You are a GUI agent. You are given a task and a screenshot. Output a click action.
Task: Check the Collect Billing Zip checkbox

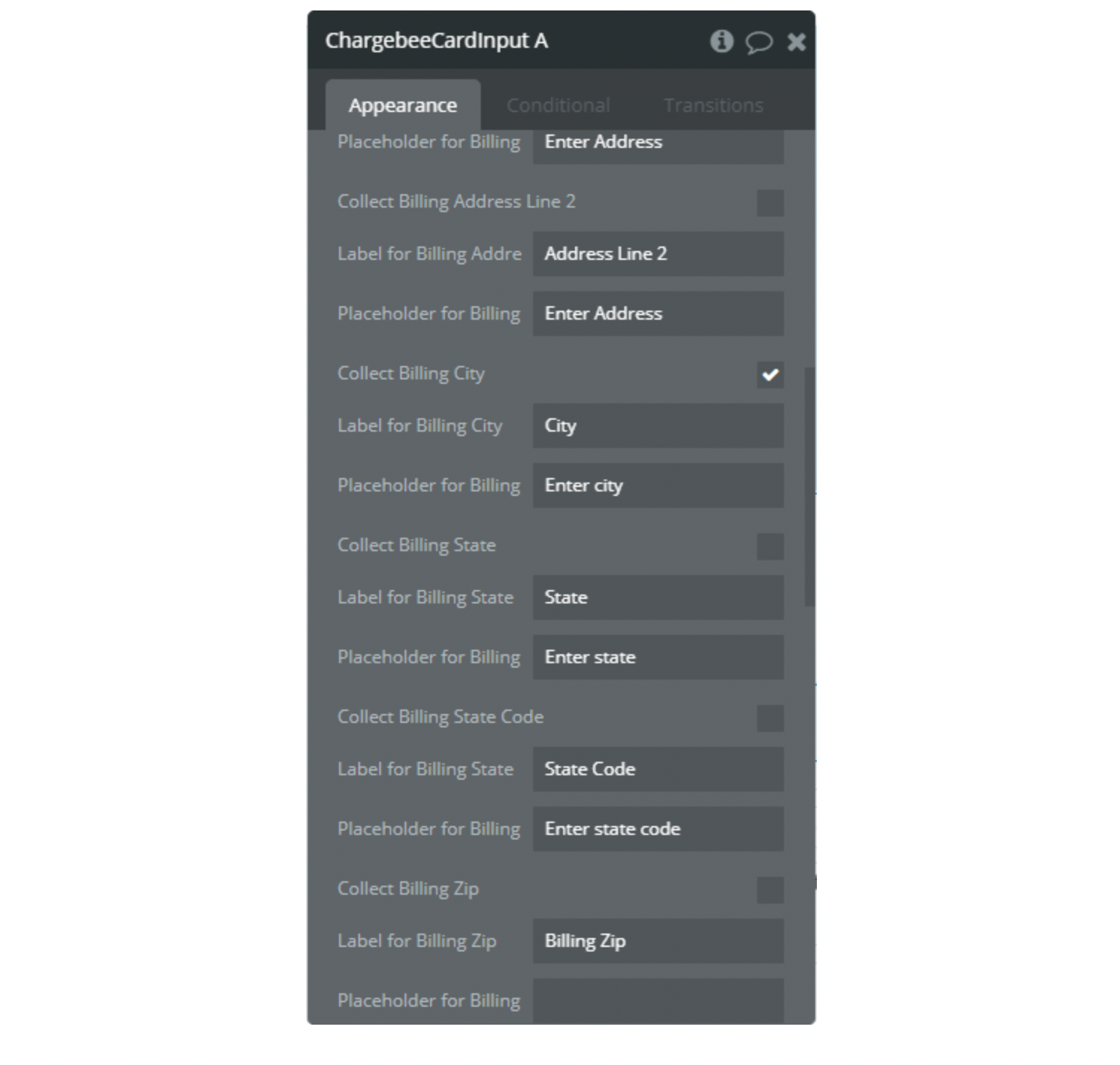coord(770,889)
